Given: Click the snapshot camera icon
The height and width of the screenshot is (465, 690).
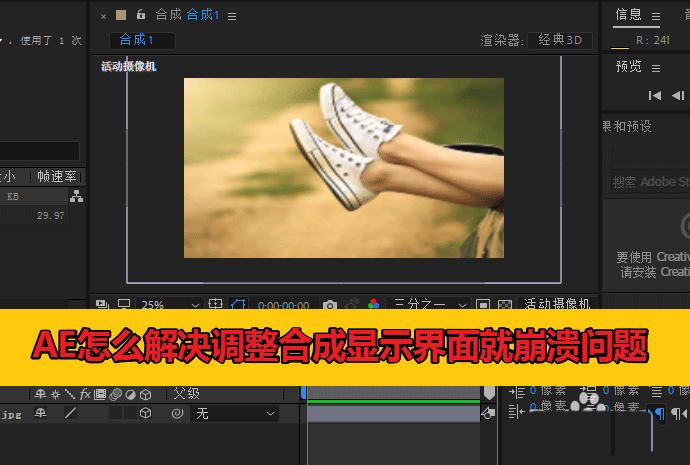Looking at the screenshot, I should [330, 304].
